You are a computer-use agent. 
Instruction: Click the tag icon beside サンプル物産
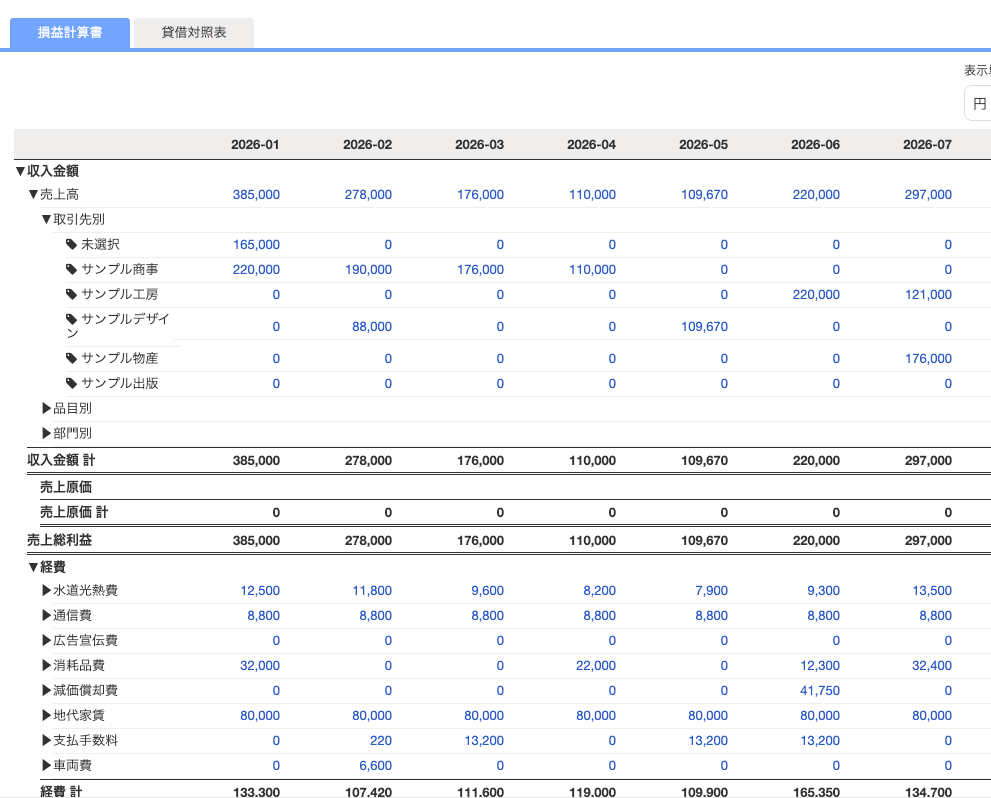[71, 358]
